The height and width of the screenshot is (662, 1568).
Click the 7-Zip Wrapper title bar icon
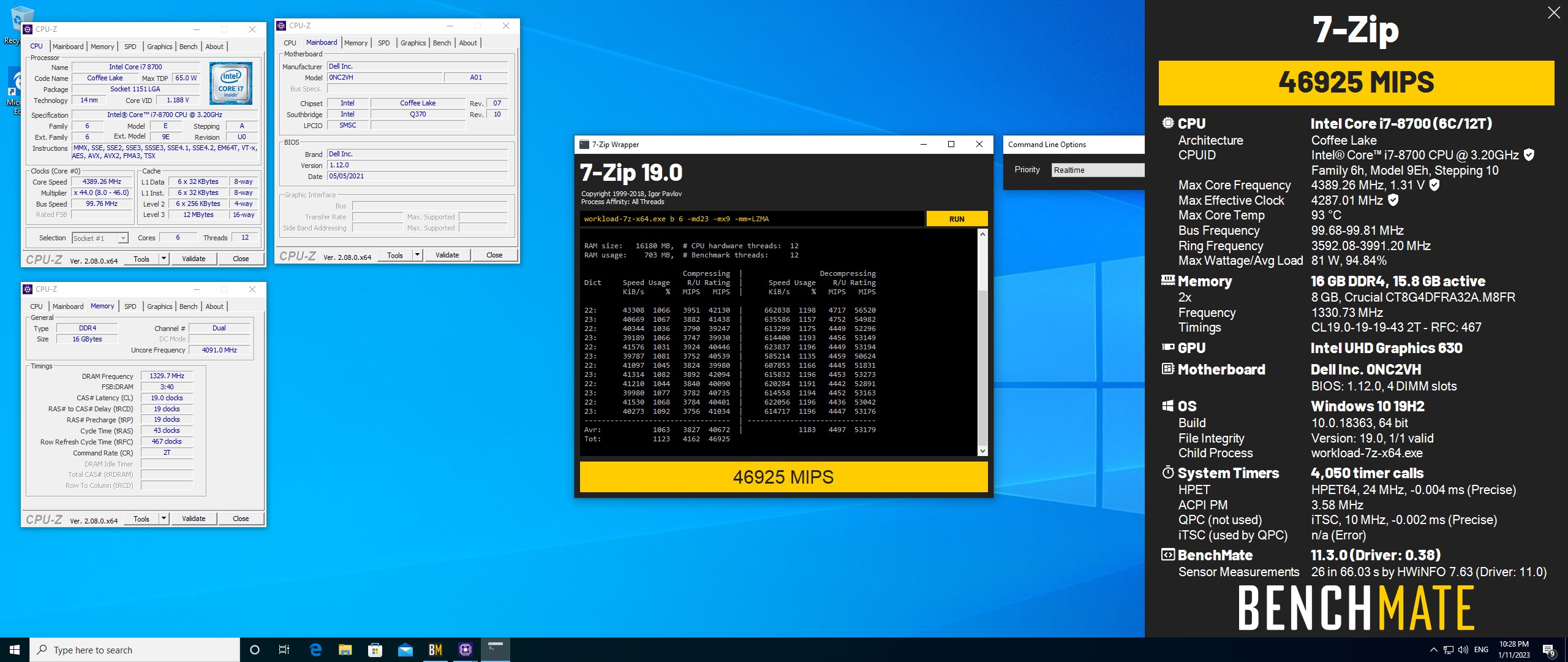[584, 145]
